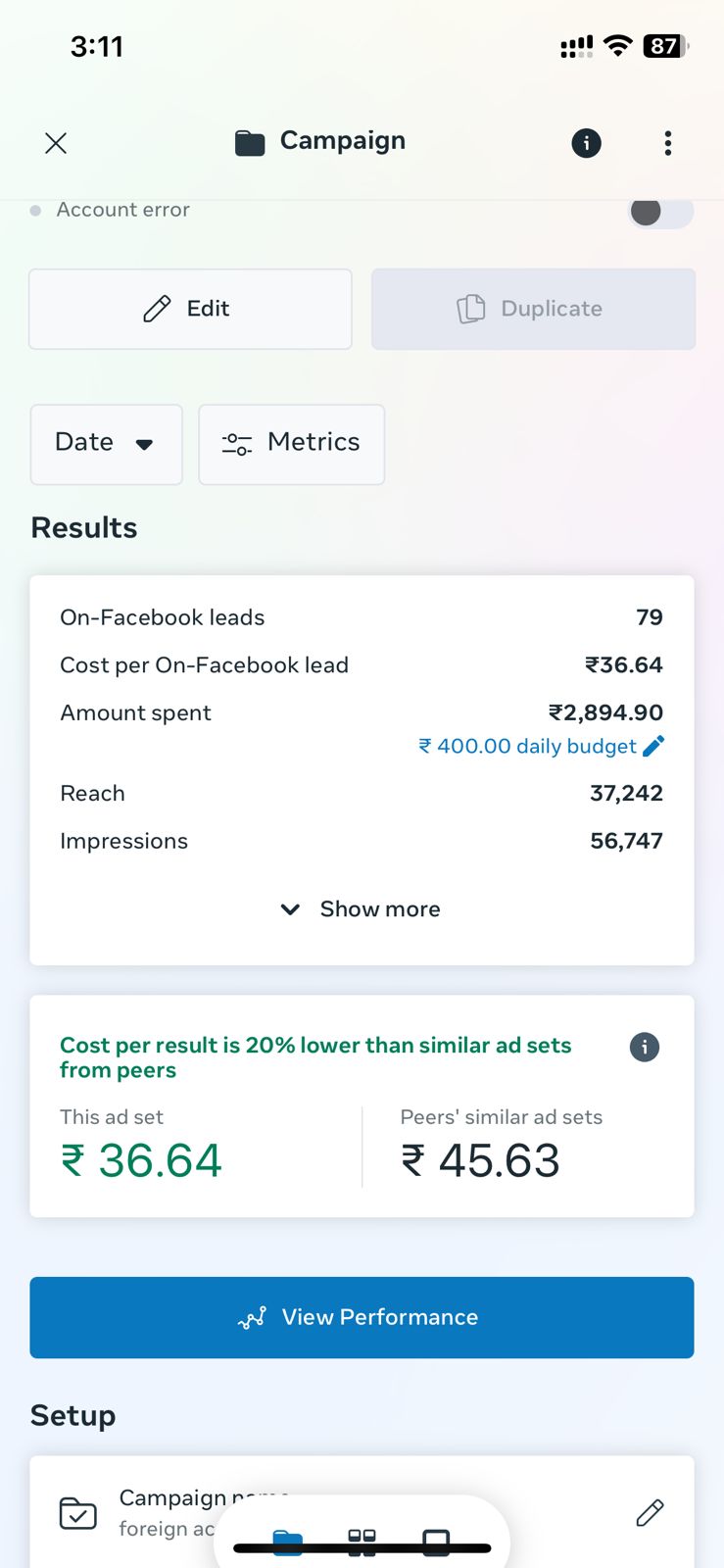Select the campaign folder tab in bottom bar

288,1542
